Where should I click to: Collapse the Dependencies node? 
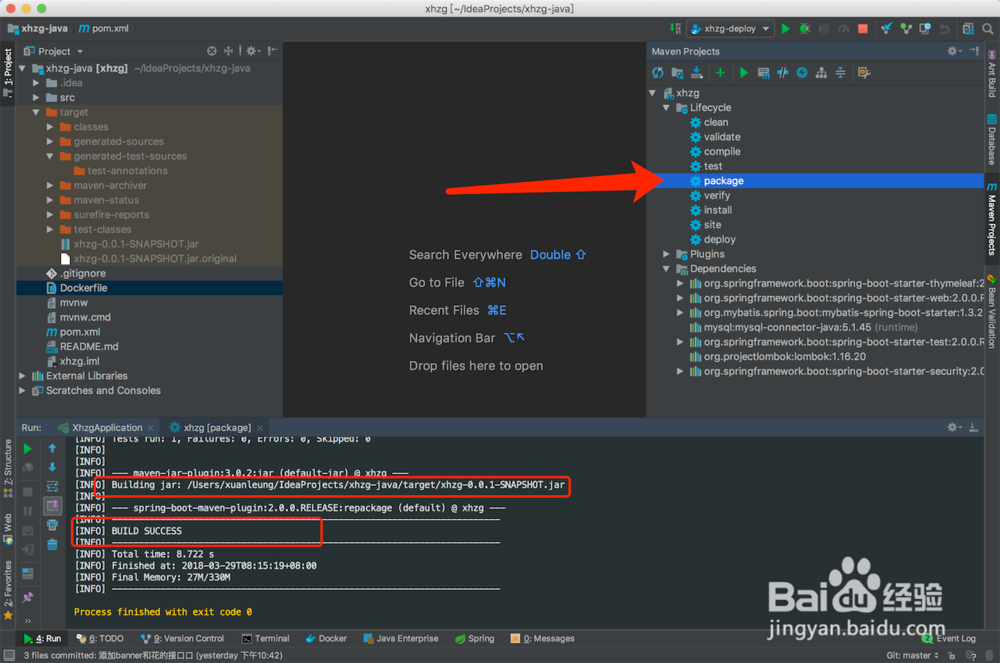coord(666,269)
